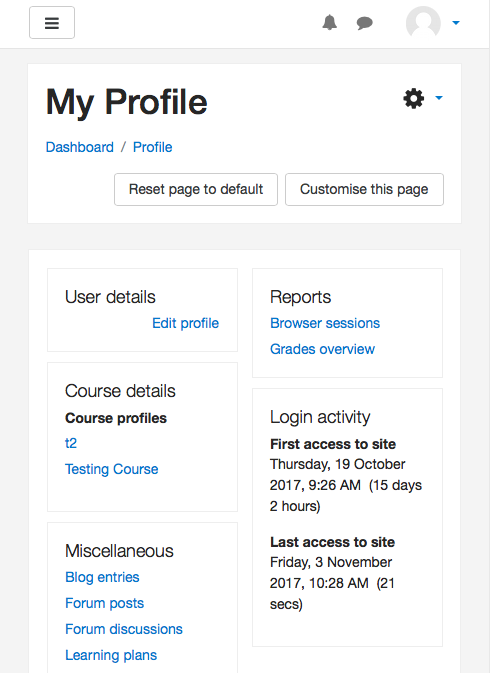
Task: Open Grades overview report
Action: click(x=322, y=349)
